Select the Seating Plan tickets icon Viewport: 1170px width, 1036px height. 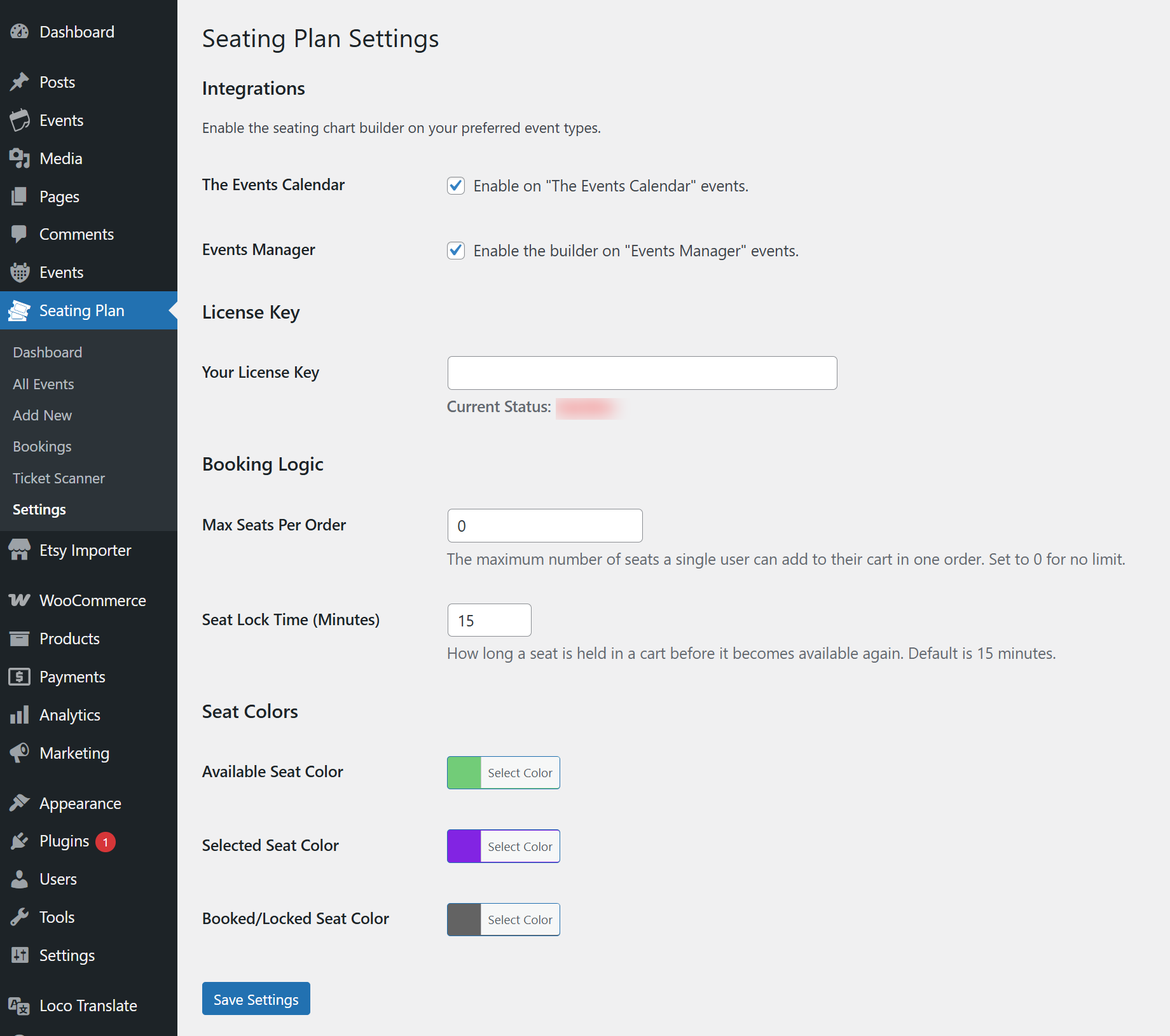pyautogui.click(x=20, y=310)
